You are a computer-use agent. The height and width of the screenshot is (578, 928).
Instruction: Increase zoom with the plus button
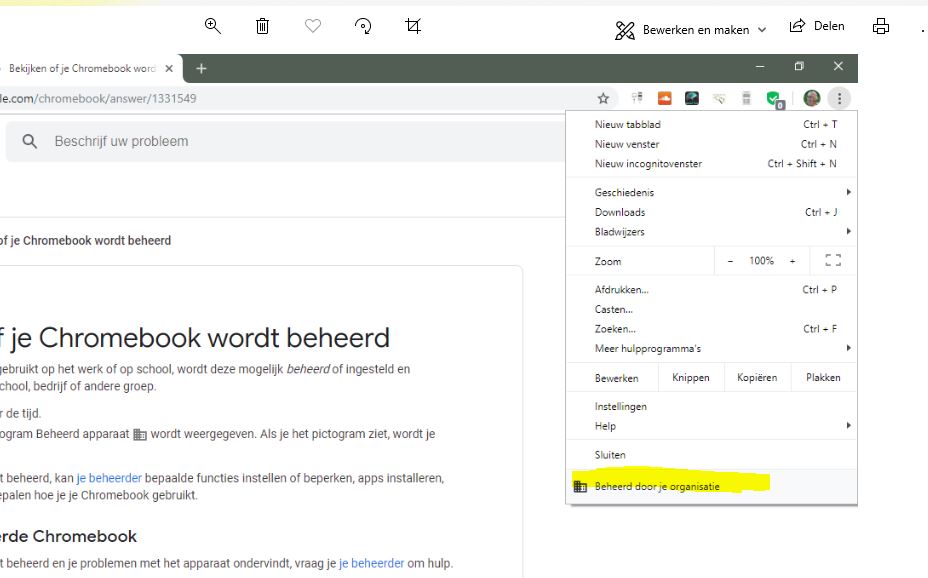792,261
